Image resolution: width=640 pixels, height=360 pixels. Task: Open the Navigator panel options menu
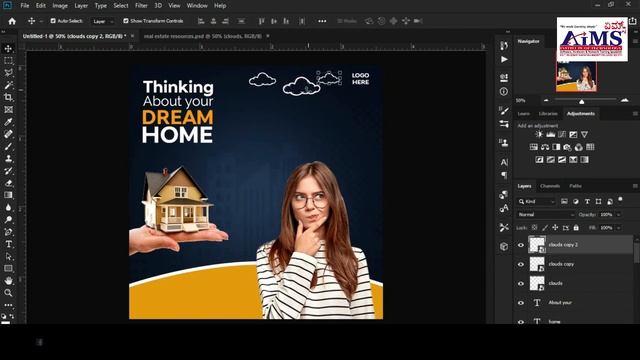635,41
